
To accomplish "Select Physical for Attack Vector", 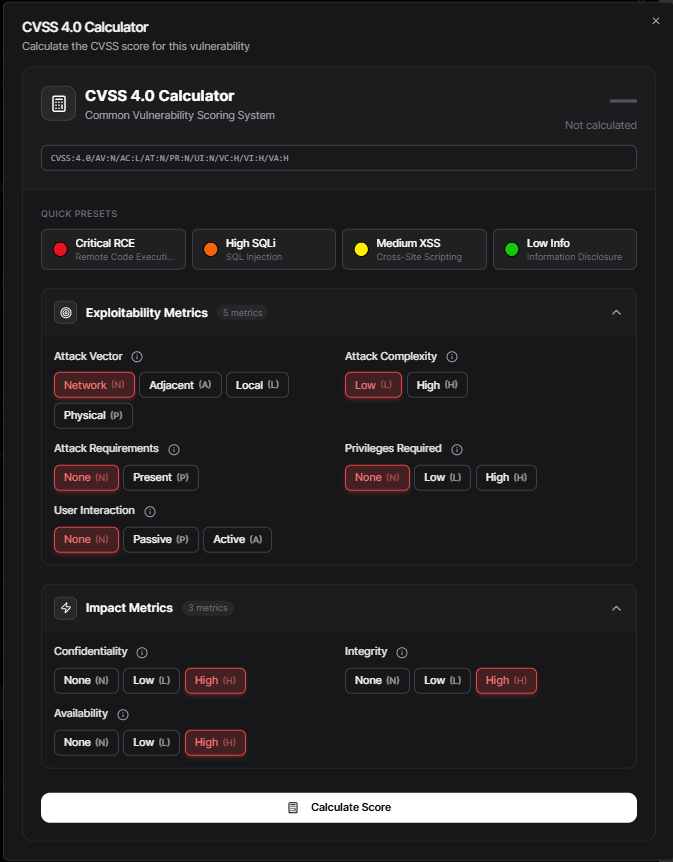I will point(93,416).
